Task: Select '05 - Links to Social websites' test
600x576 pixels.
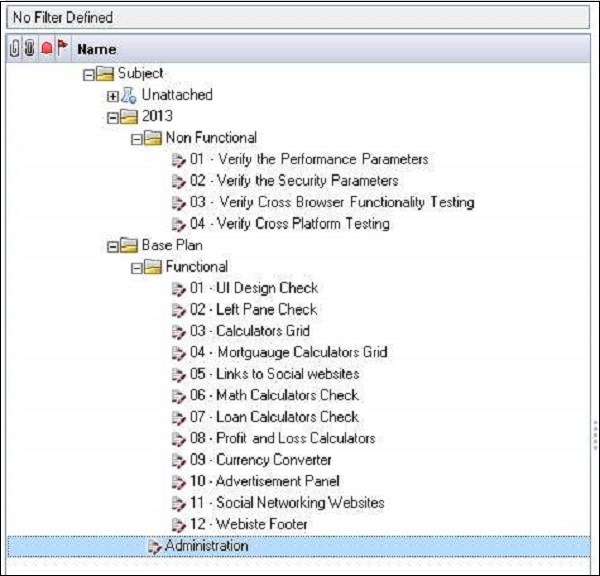Action: (x=275, y=374)
